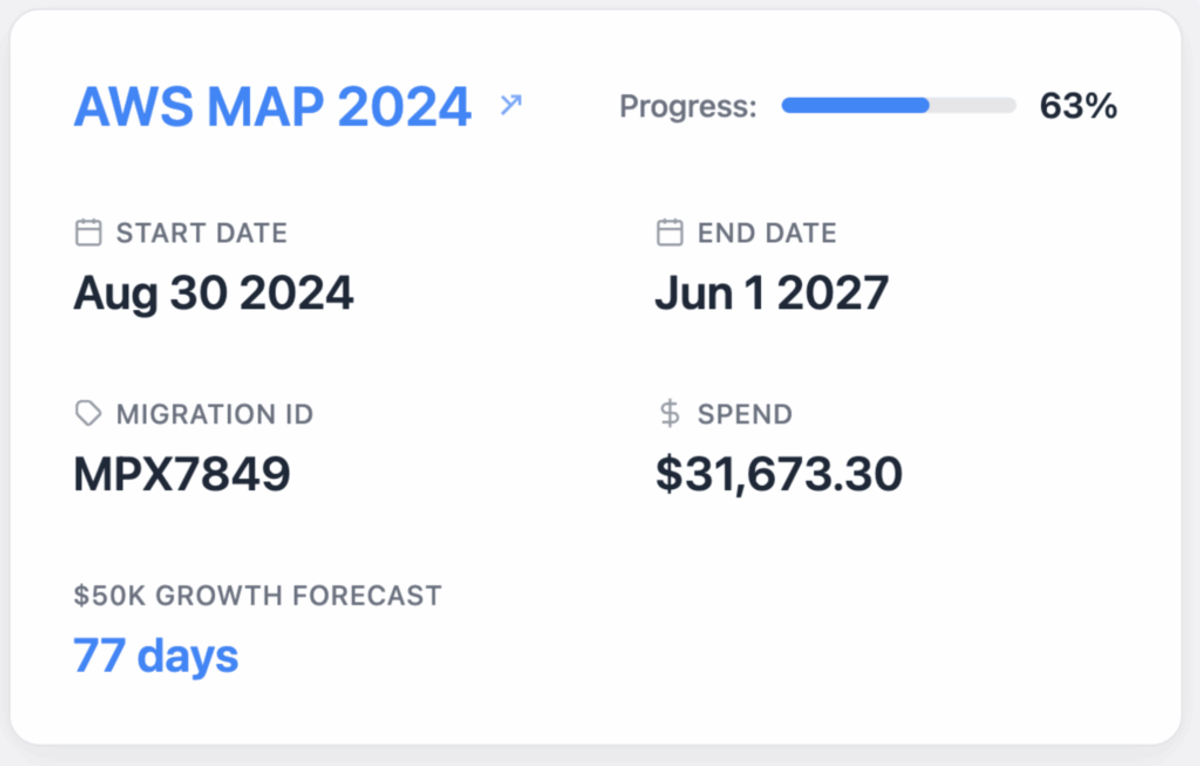
Task: Select the Jun 1 2027 end date
Action: [772, 293]
